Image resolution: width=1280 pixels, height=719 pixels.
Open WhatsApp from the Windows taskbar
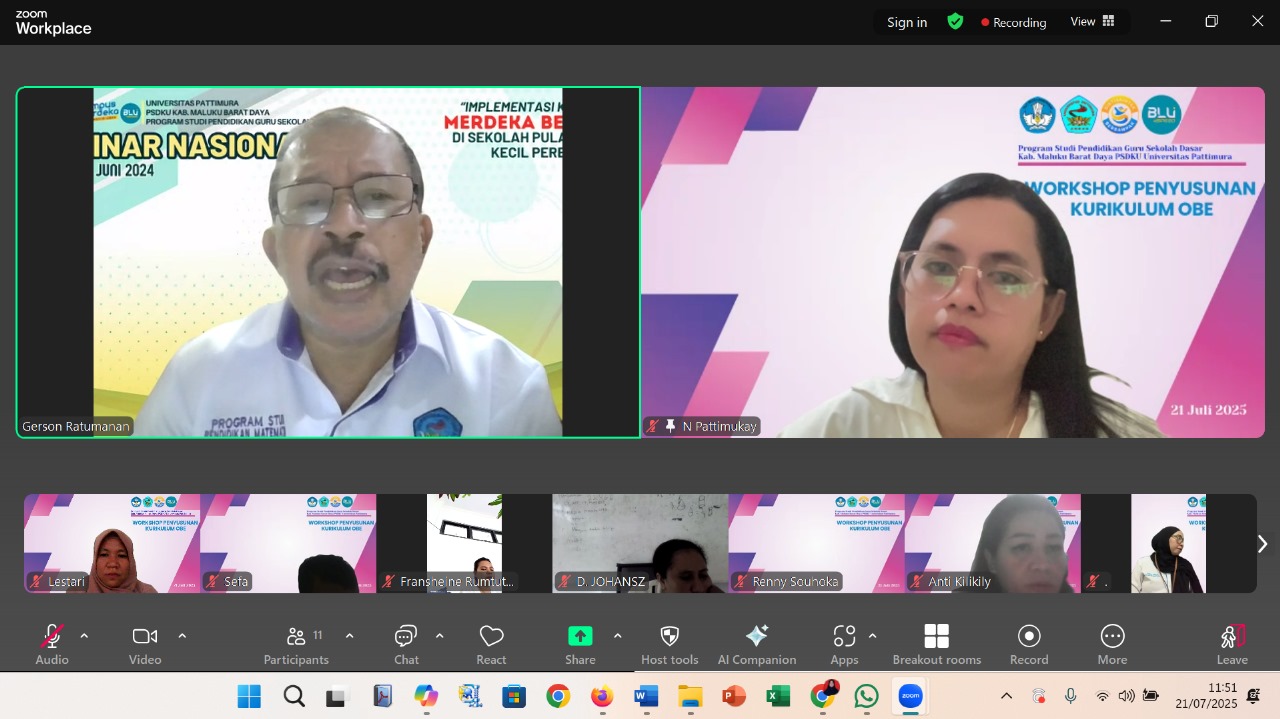tap(866, 696)
